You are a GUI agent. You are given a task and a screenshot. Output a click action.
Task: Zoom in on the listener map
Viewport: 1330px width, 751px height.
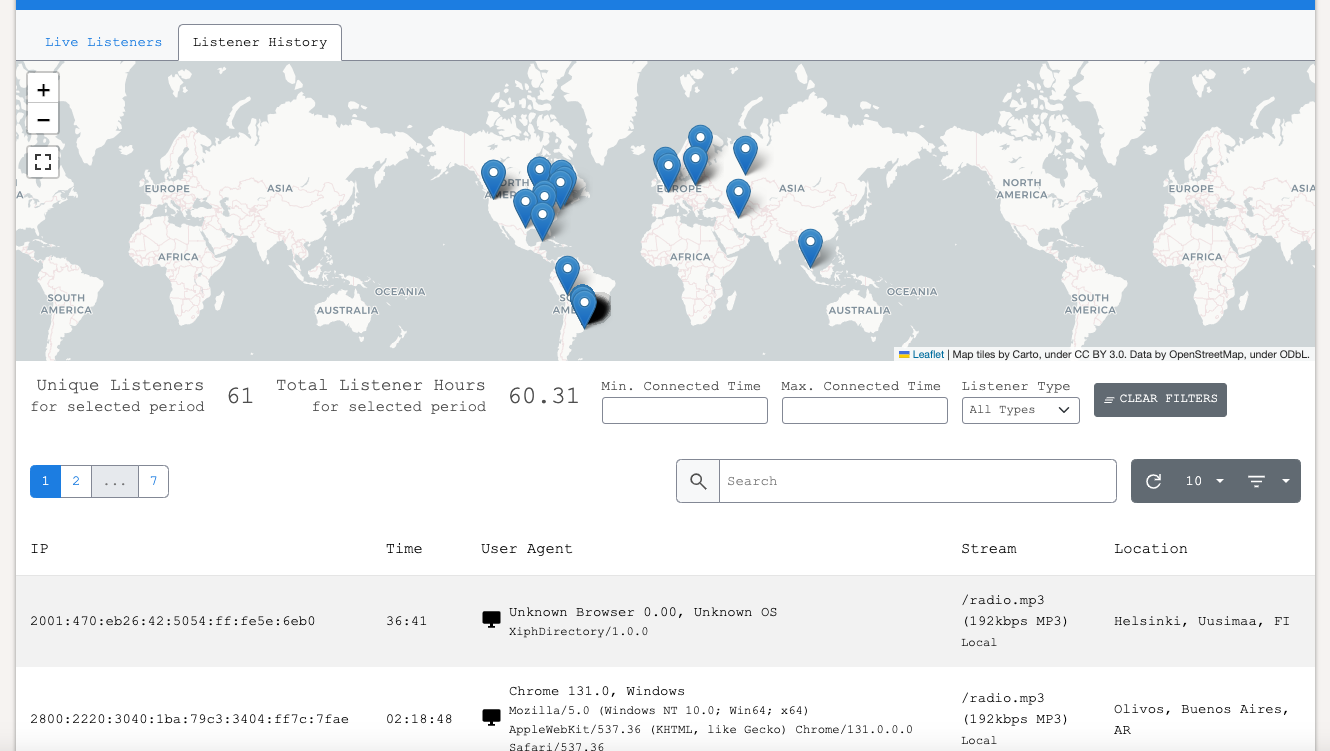(43, 89)
